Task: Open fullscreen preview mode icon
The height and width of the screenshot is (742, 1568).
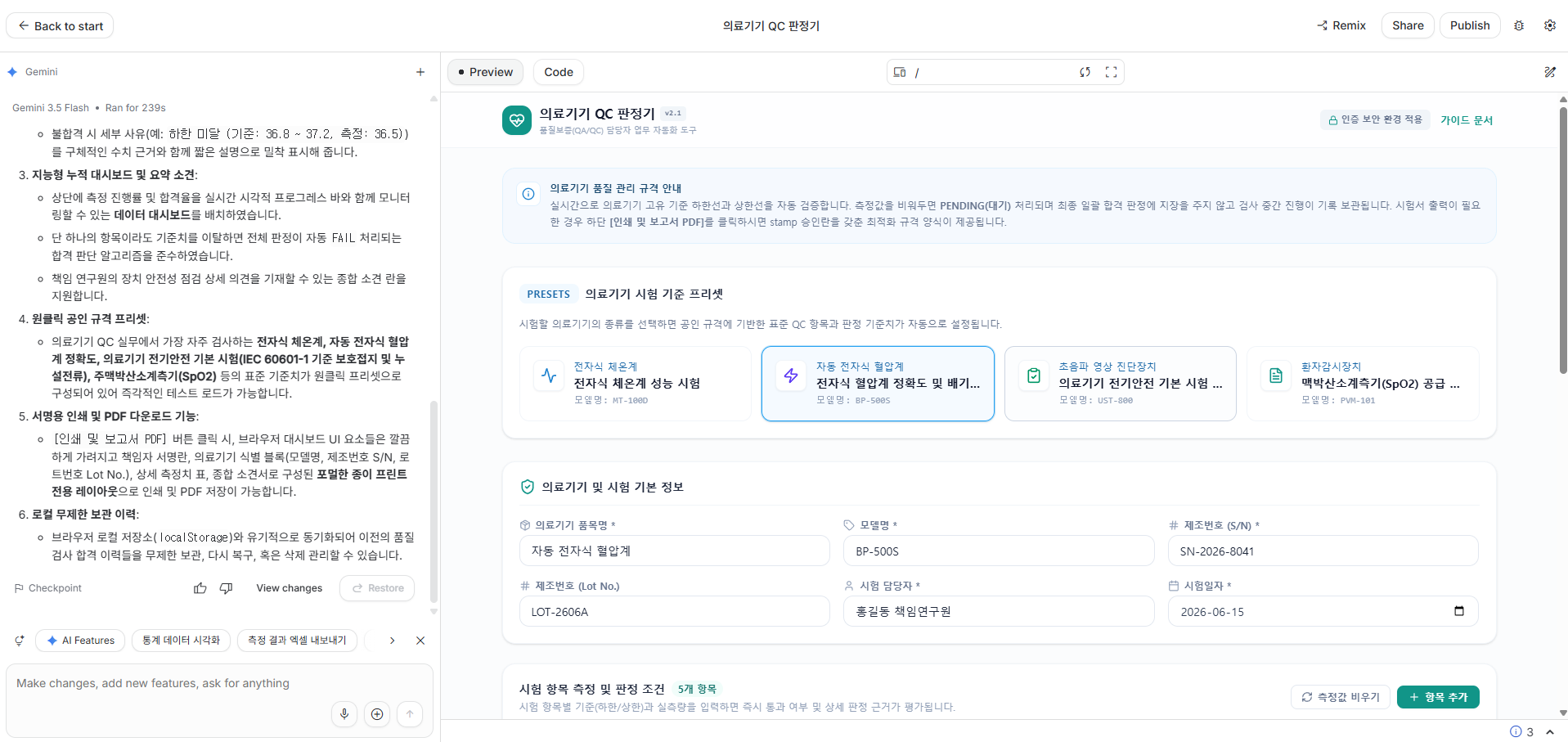Action: (x=1111, y=72)
